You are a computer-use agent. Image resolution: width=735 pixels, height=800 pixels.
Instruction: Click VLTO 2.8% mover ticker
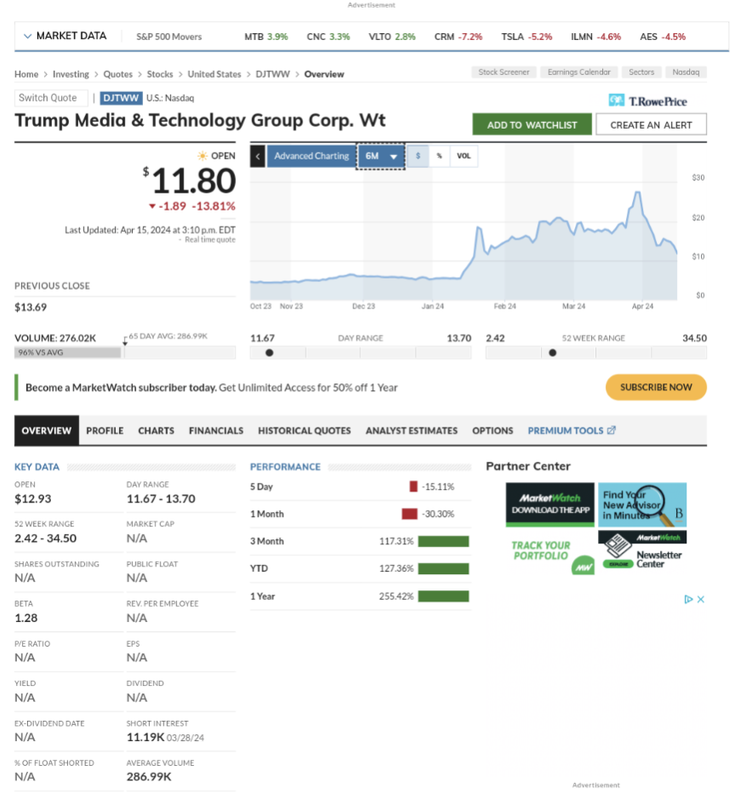[x=392, y=37]
